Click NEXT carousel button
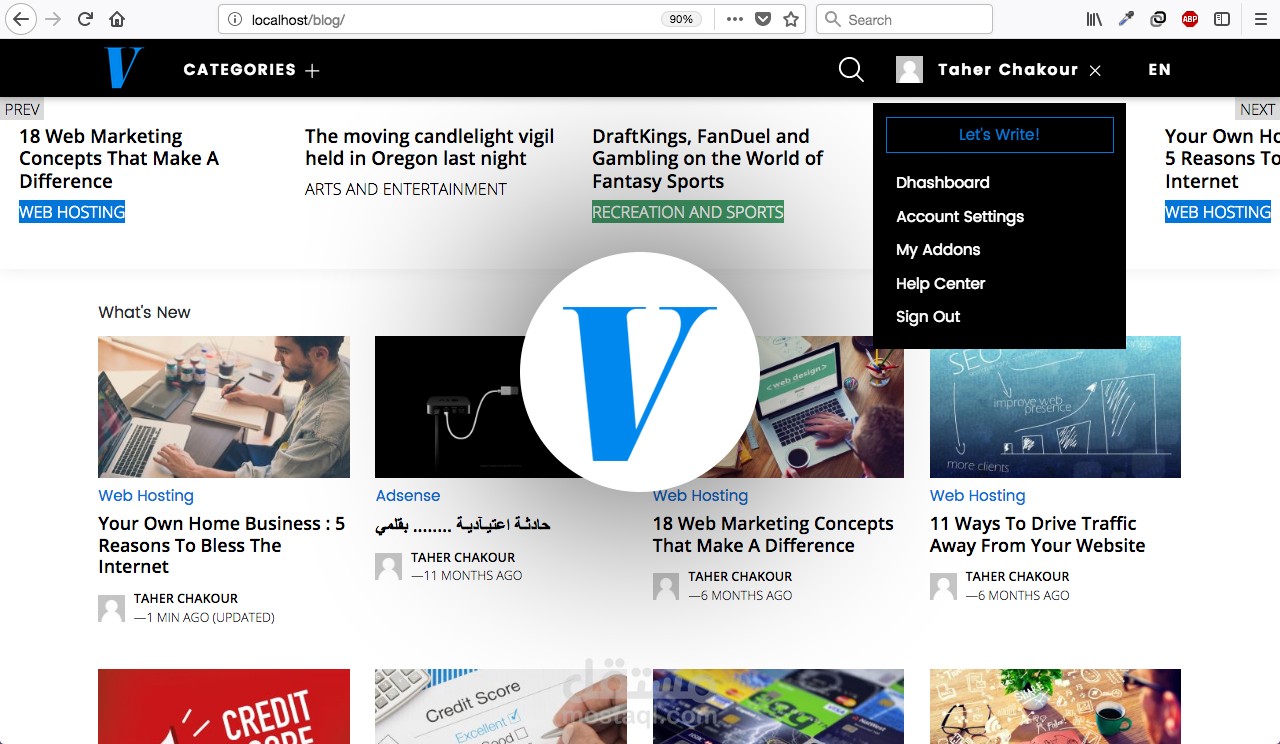The height and width of the screenshot is (744, 1280). (1257, 109)
